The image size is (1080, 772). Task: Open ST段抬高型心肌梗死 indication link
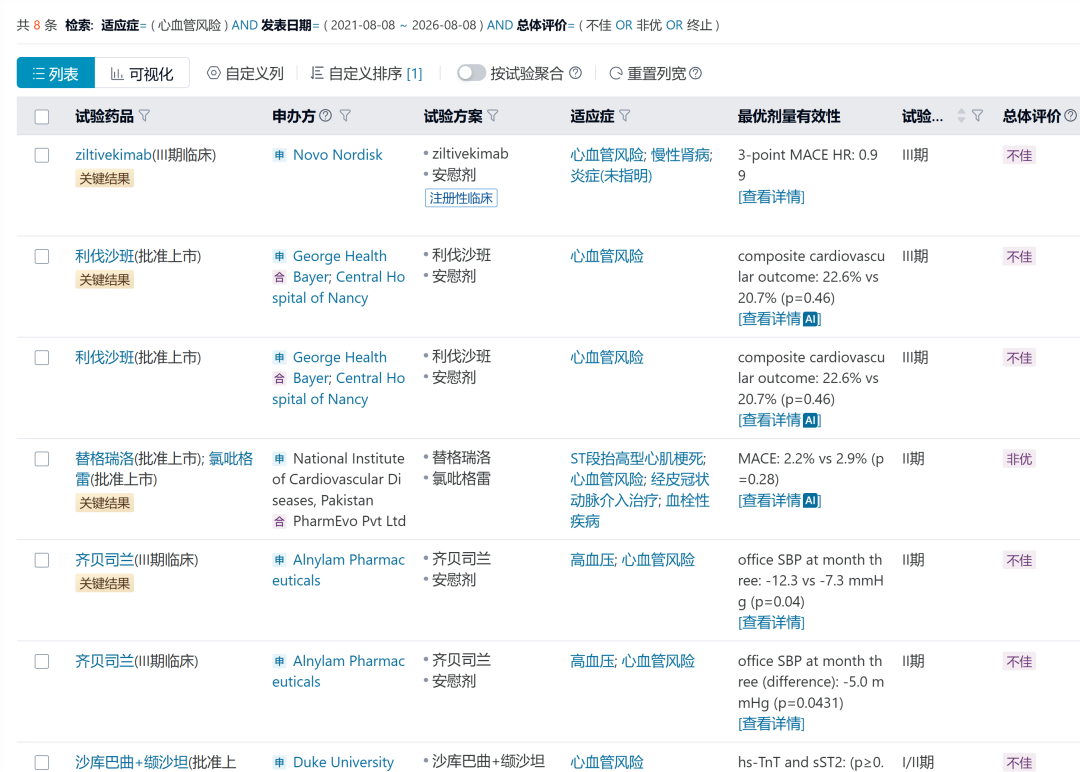(x=636, y=459)
